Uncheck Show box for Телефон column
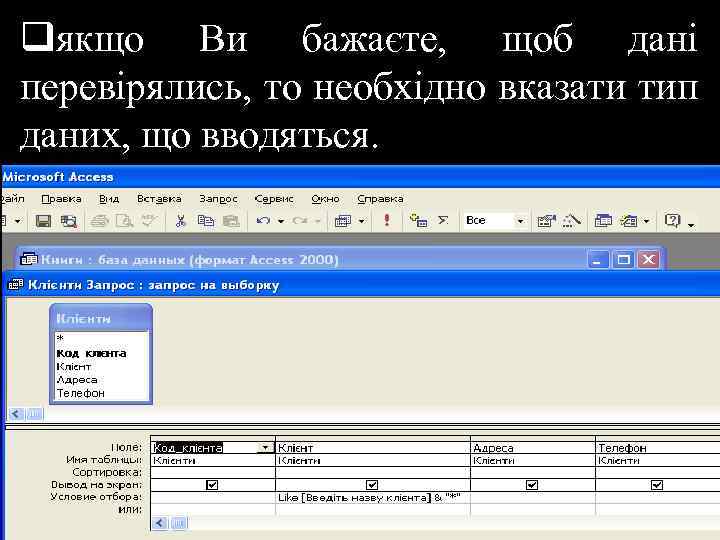Viewport: 720px width, 540px height. coord(657,484)
